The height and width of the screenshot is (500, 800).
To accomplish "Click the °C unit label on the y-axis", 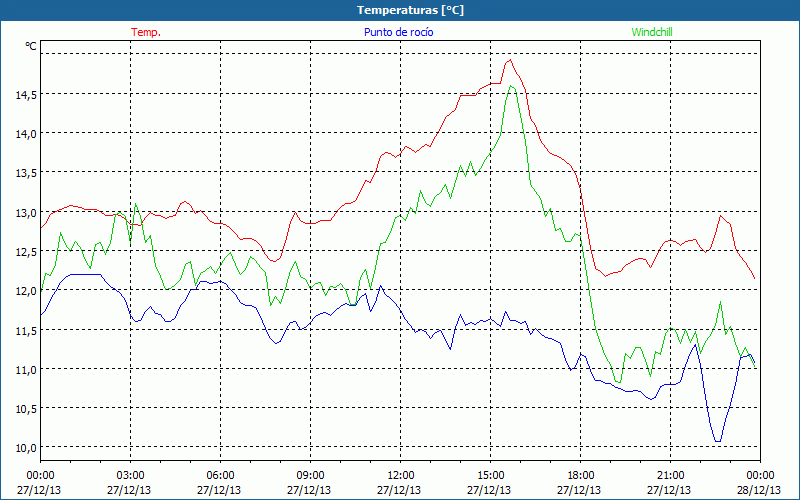I will tap(30, 46).
